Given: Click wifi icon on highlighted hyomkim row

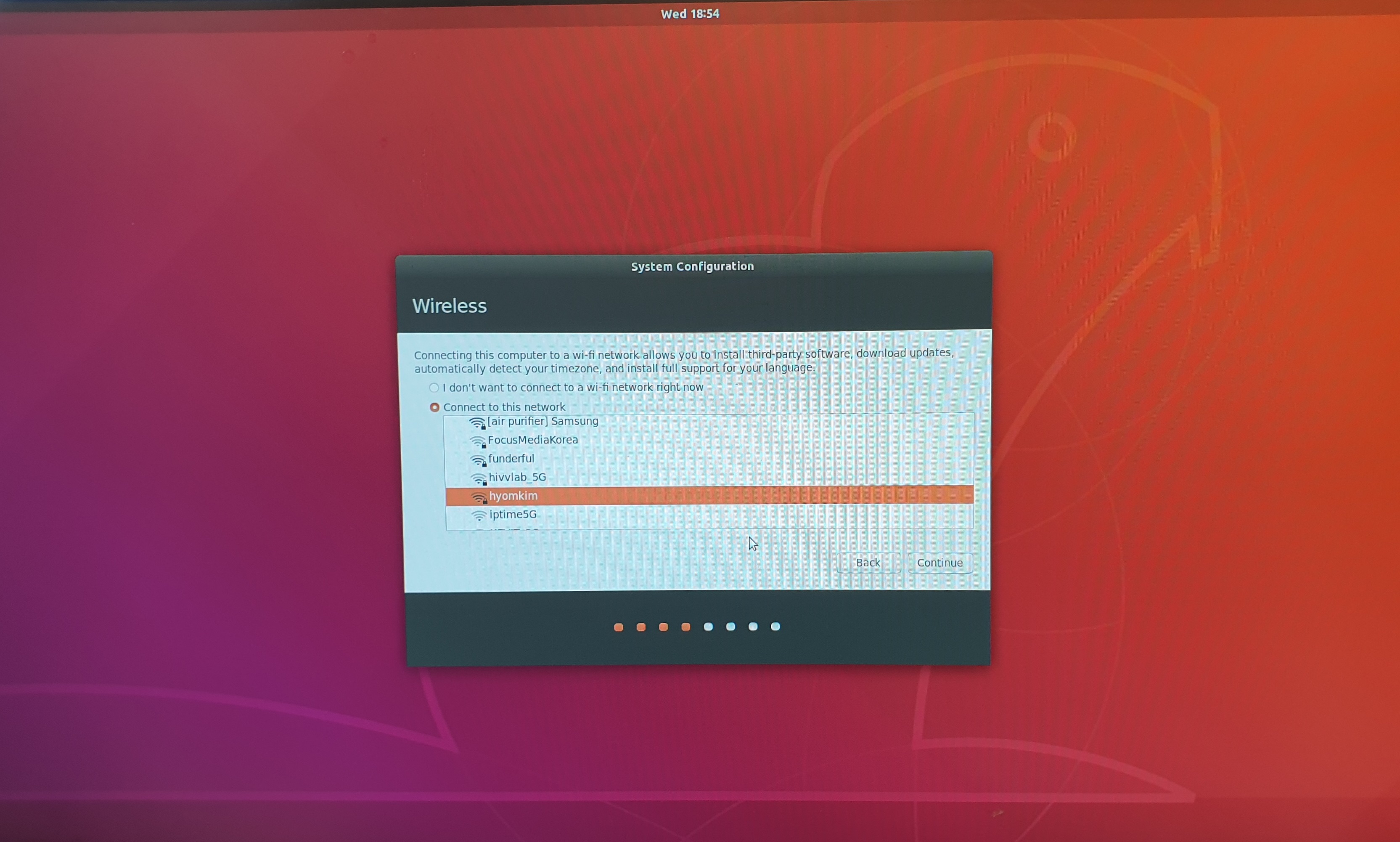Looking at the screenshot, I should (480, 498).
